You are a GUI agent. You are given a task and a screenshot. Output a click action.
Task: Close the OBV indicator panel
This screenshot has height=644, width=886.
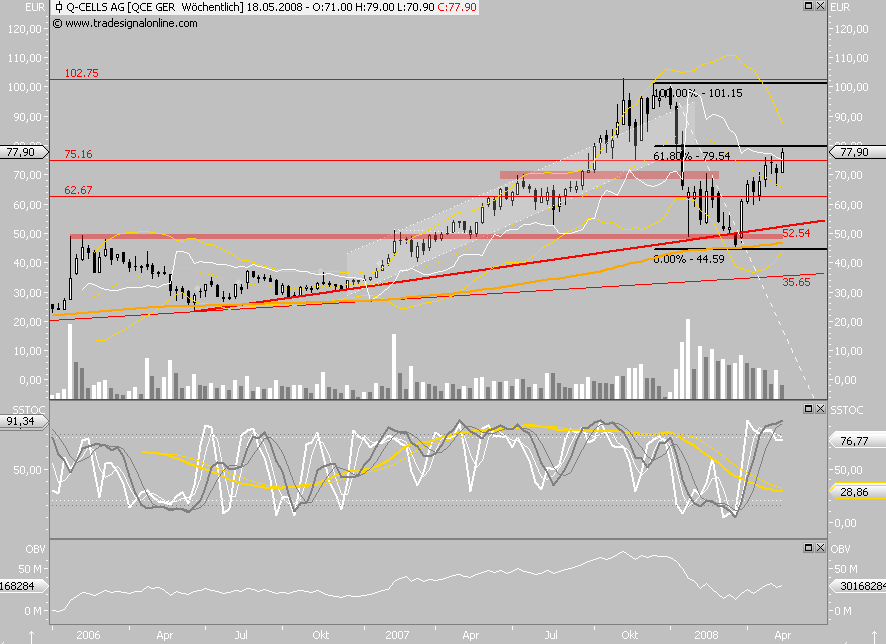click(820, 547)
